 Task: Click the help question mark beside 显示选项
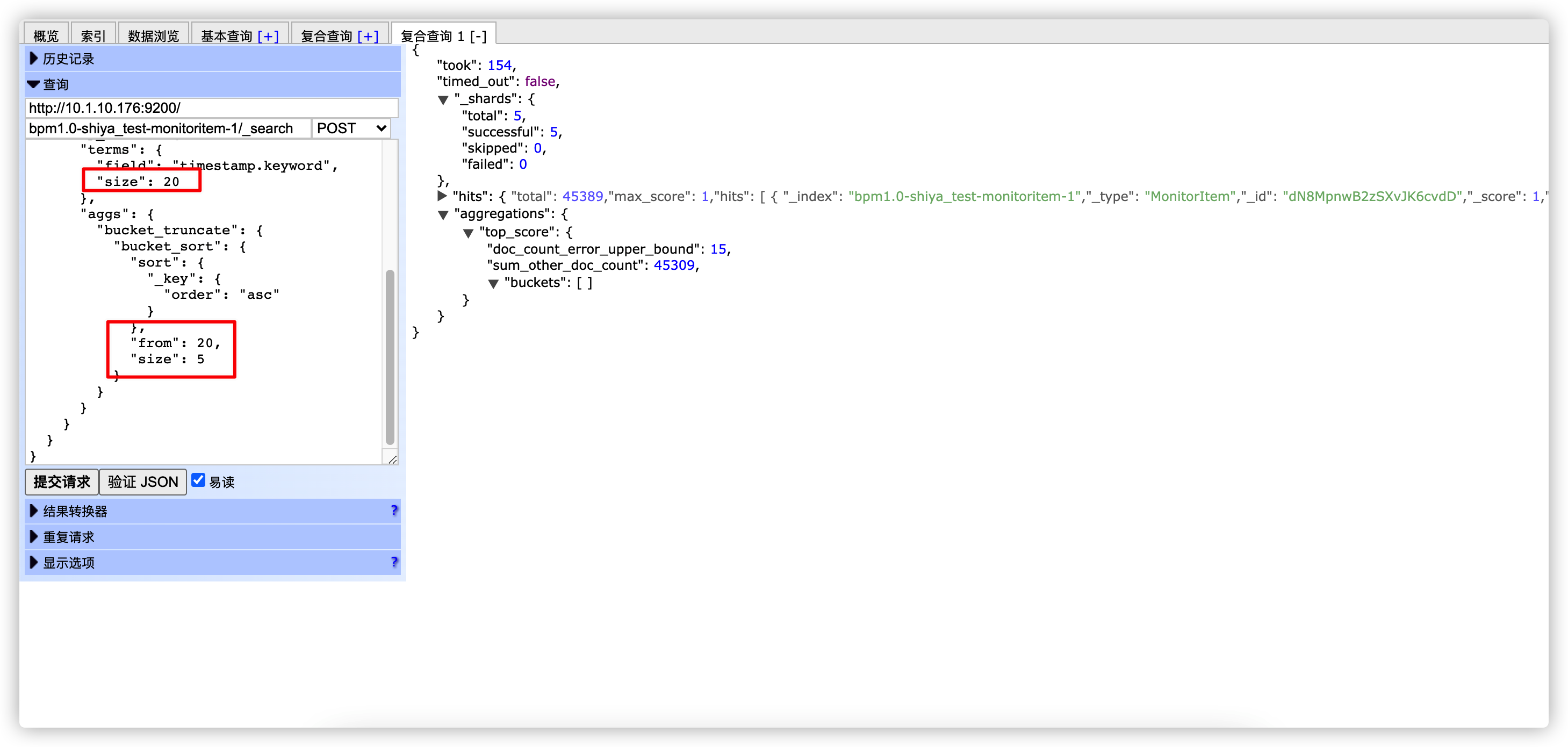coord(394,562)
